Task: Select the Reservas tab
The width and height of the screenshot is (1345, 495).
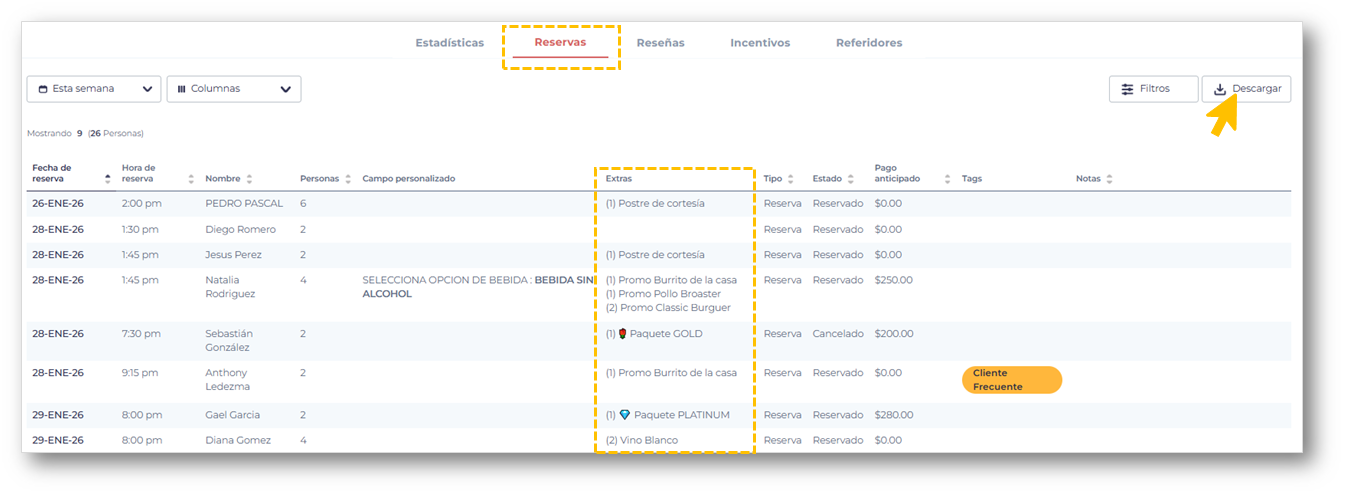Action: pyautogui.click(x=560, y=42)
